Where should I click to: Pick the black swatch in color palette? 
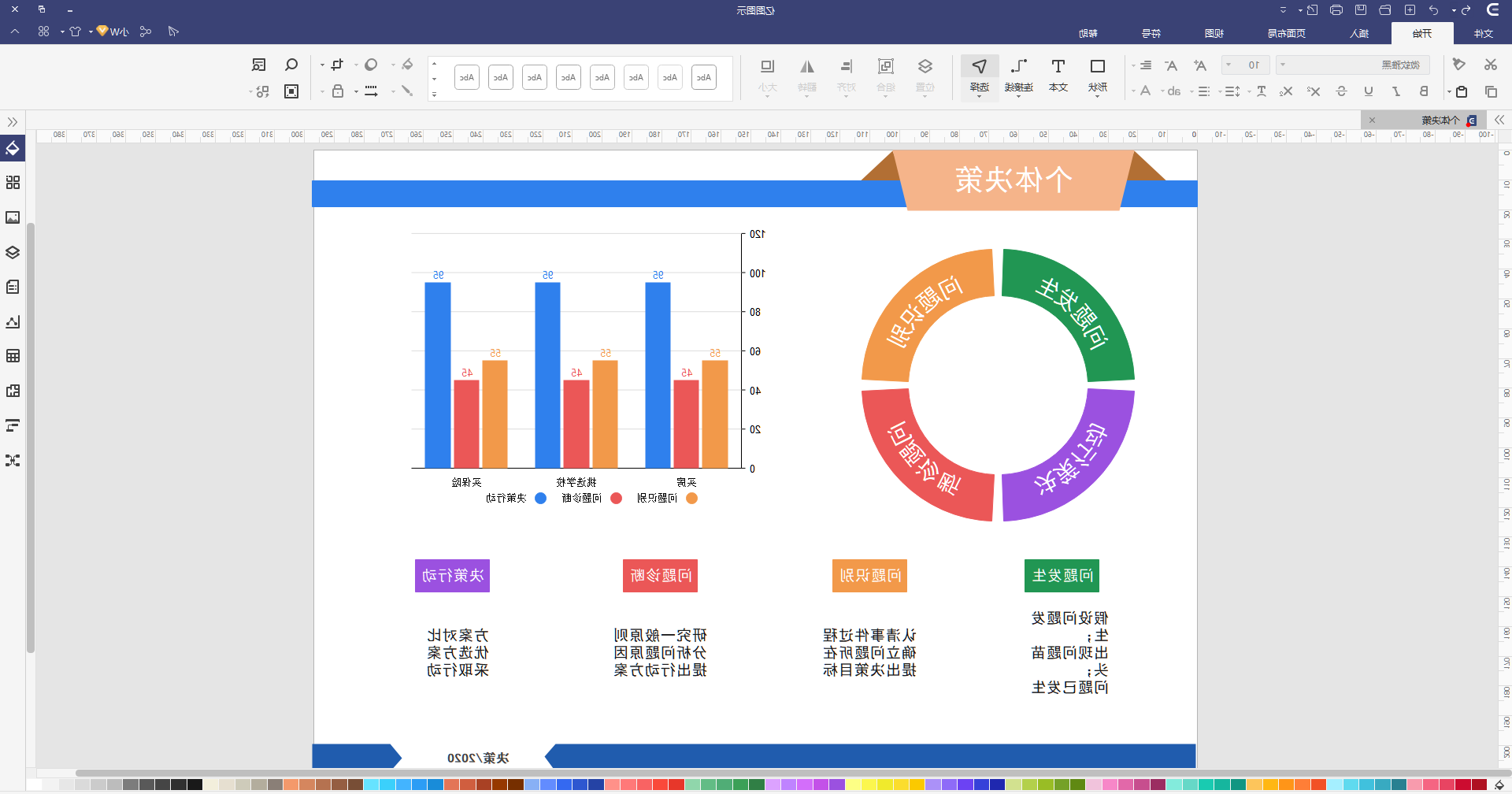195,785
